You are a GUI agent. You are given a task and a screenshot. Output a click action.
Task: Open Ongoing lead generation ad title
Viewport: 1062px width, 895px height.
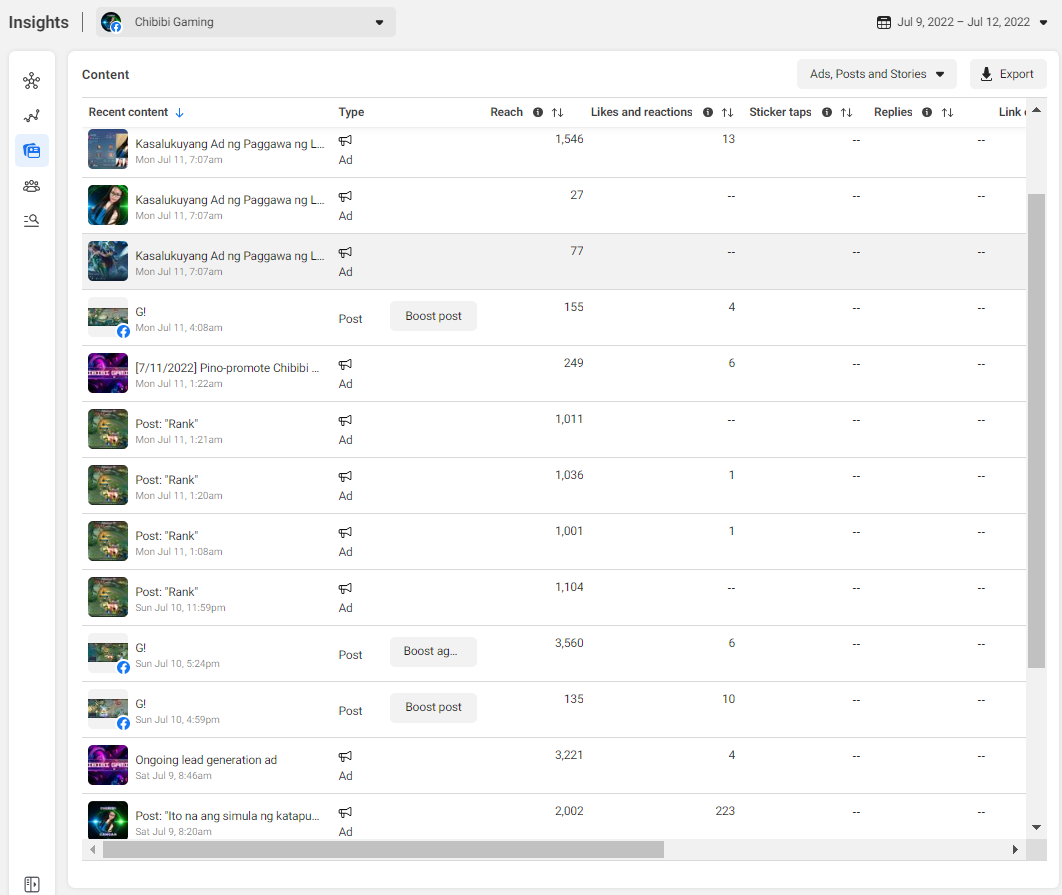coord(206,760)
